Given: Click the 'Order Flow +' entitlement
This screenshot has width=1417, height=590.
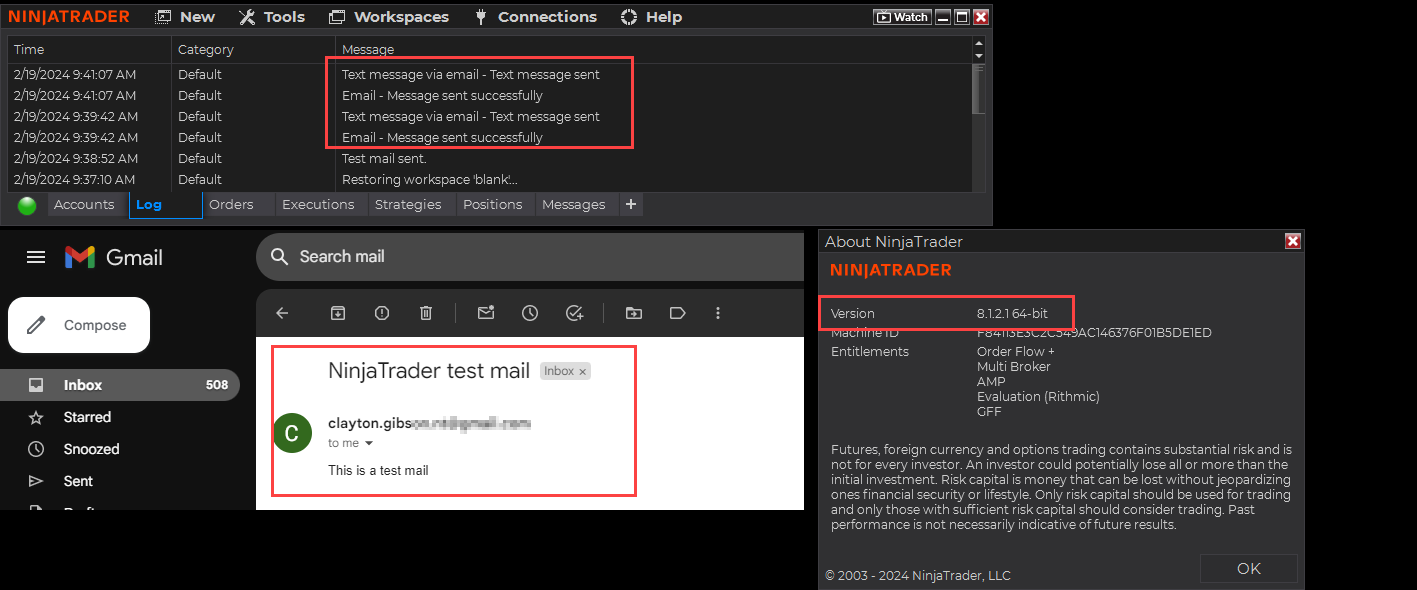Looking at the screenshot, I should click(1015, 352).
